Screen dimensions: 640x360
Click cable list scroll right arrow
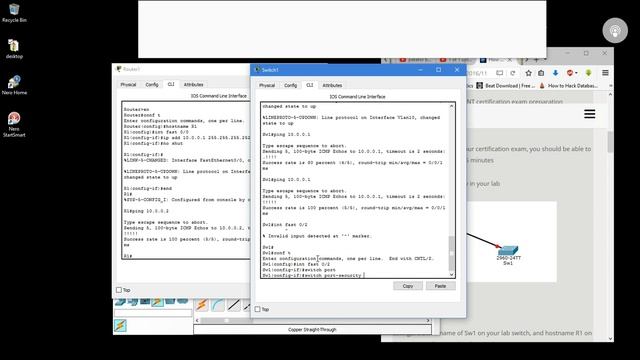tap(428, 321)
